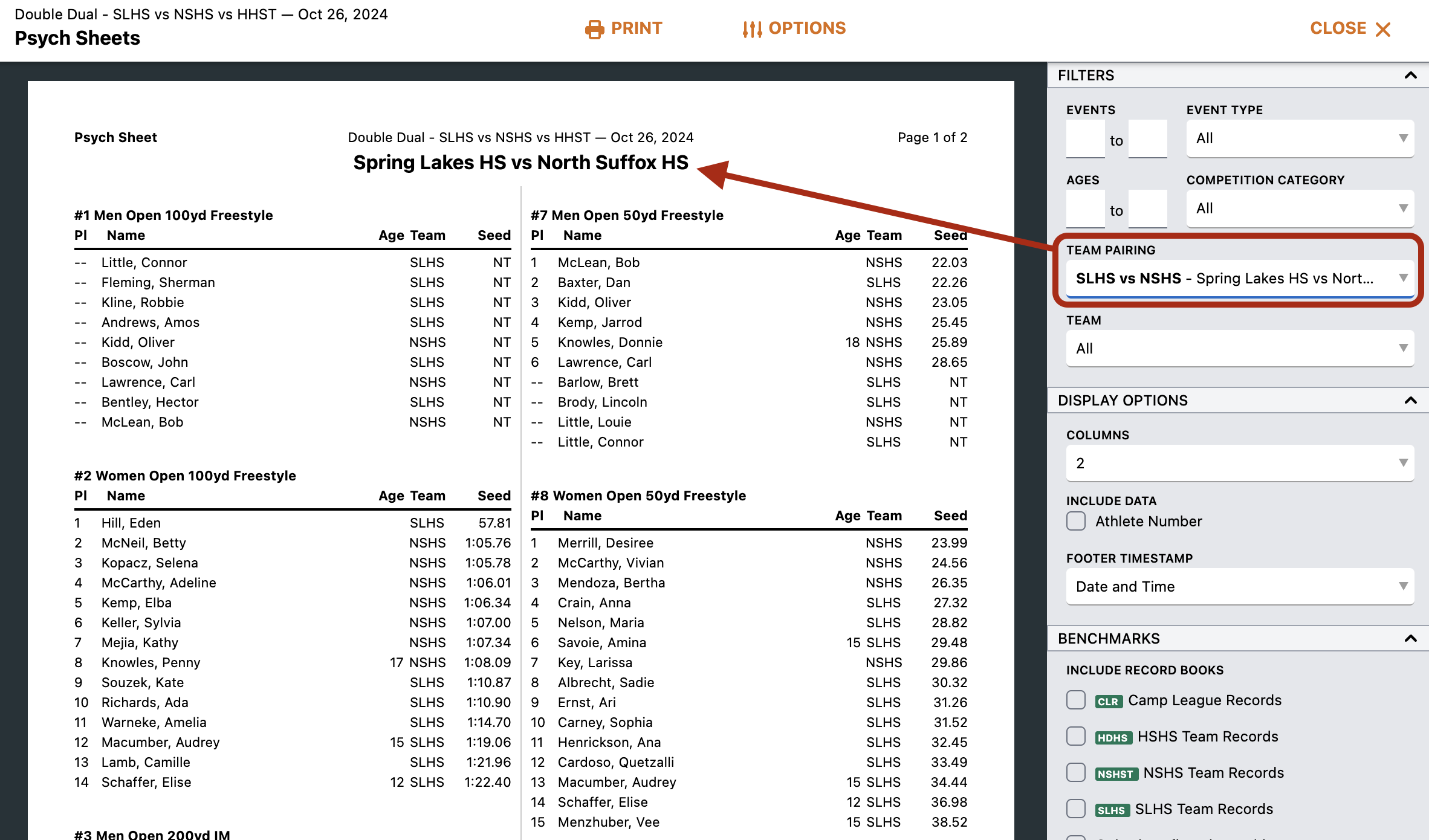This screenshot has height=840, width=1429.
Task: Open the Footer Timestamp dropdown
Action: pyautogui.click(x=1240, y=587)
